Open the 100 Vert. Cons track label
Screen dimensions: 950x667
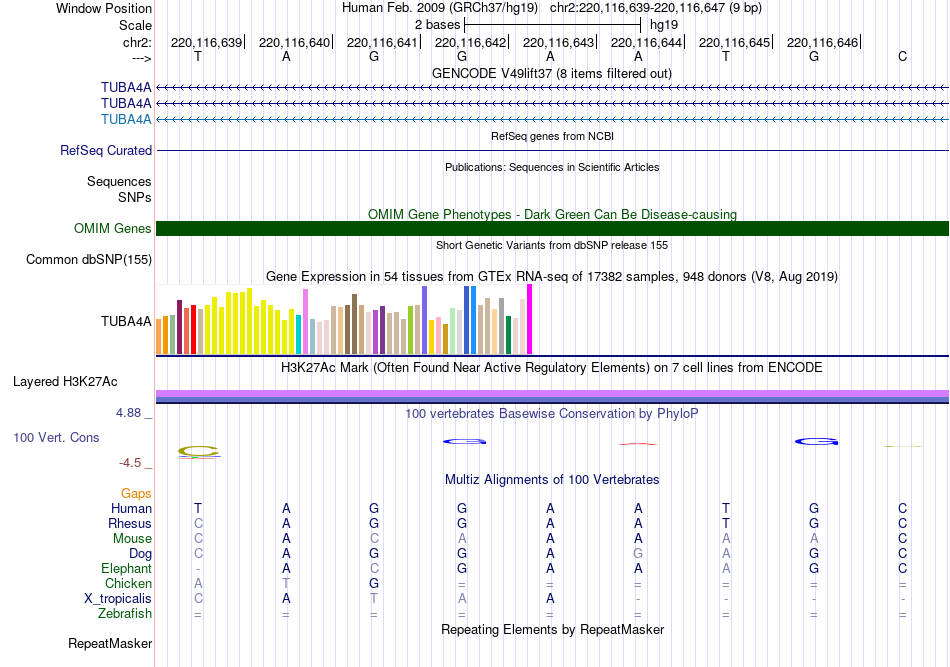56,437
